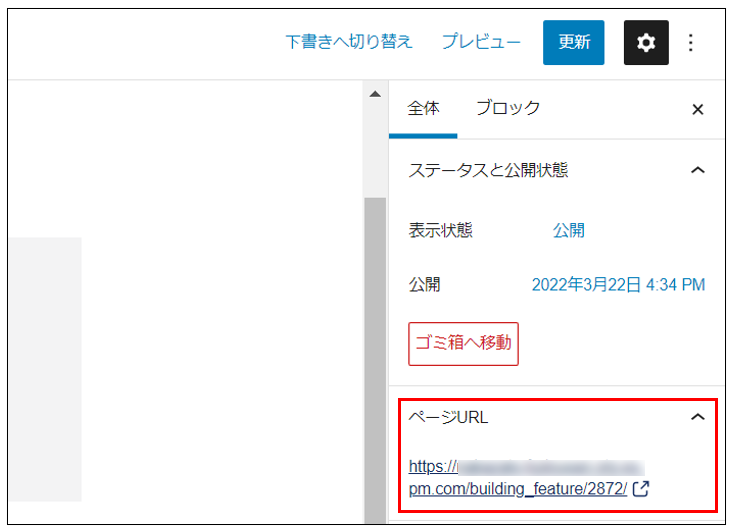Click the ステータスと公開状態 panel title

click(488, 170)
